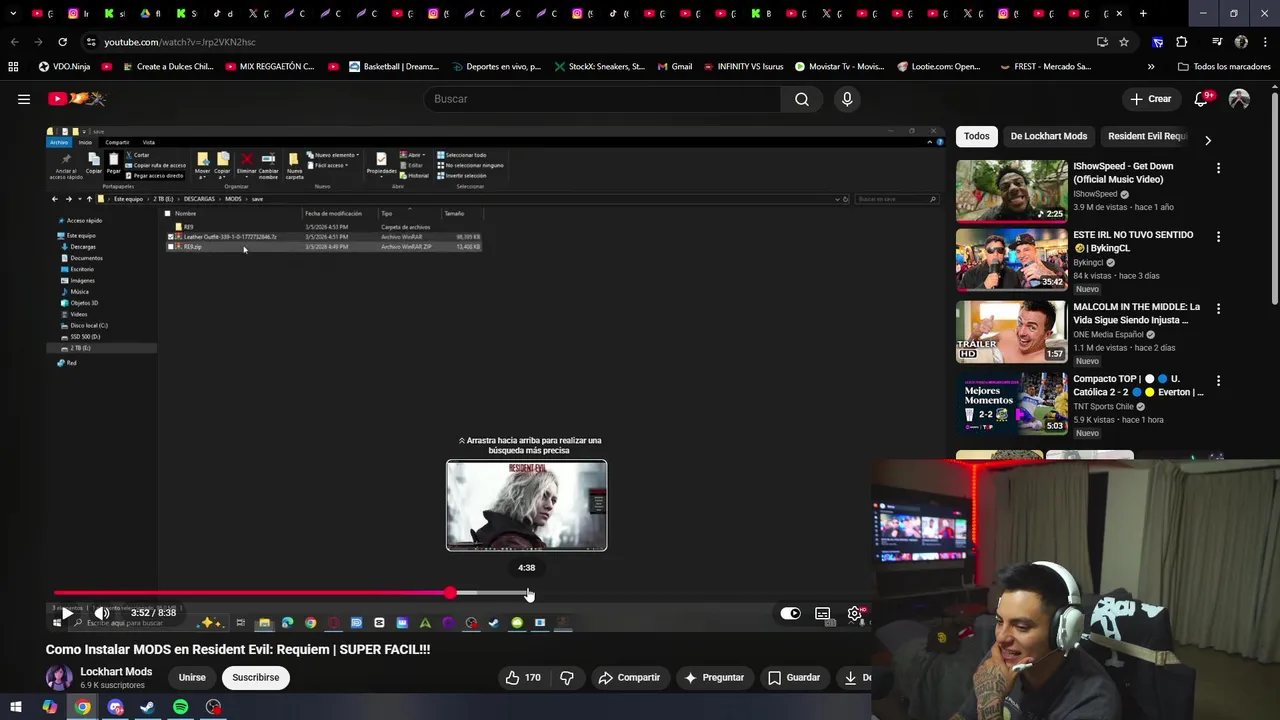Image resolution: width=1280 pixels, height=720 pixels.
Task: Start the search with the magnifier button
Action: tap(802, 99)
